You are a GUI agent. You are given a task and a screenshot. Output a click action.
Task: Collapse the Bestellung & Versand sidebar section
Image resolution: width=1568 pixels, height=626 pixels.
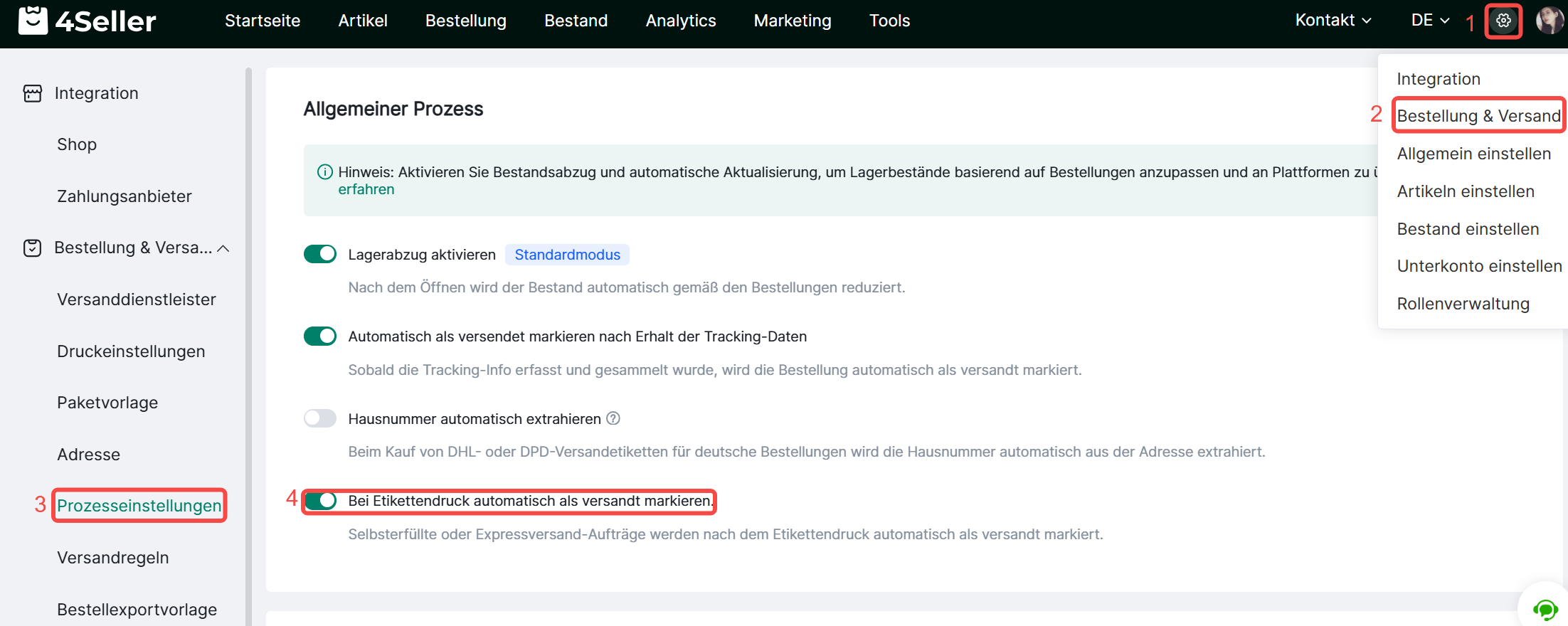tap(223, 248)
